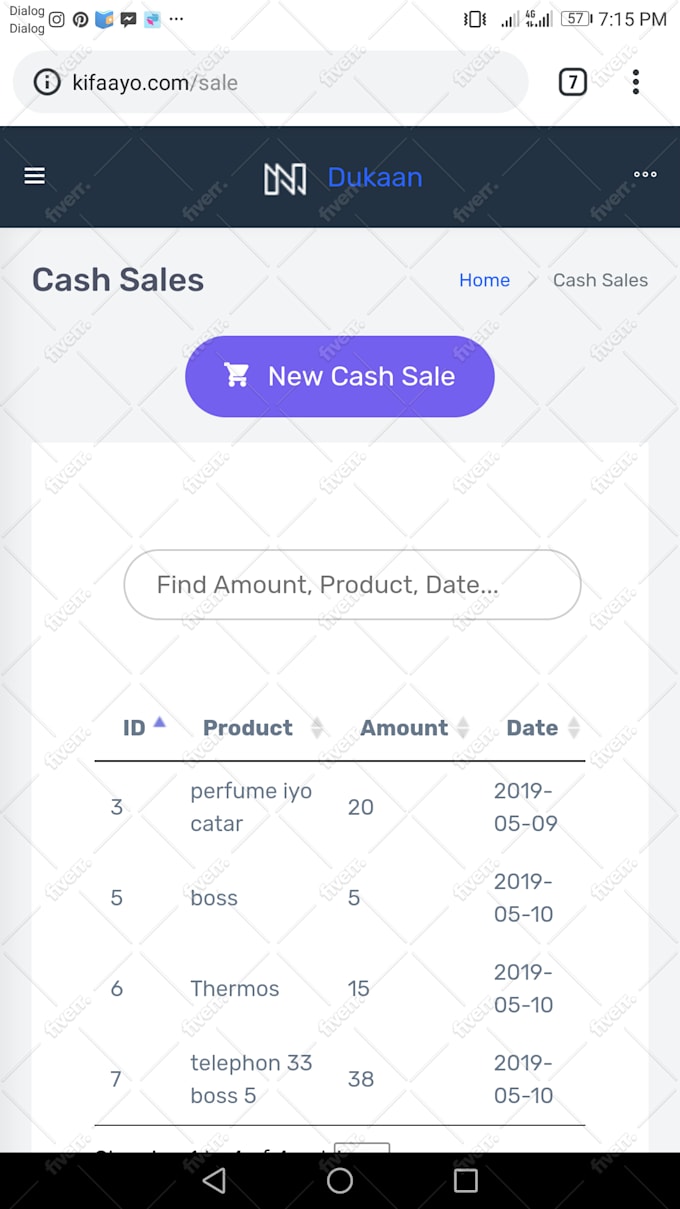Sort table by ID column arrow
Image resolution: width=680 pixels, height=1209 pixels.
point(159,722)
